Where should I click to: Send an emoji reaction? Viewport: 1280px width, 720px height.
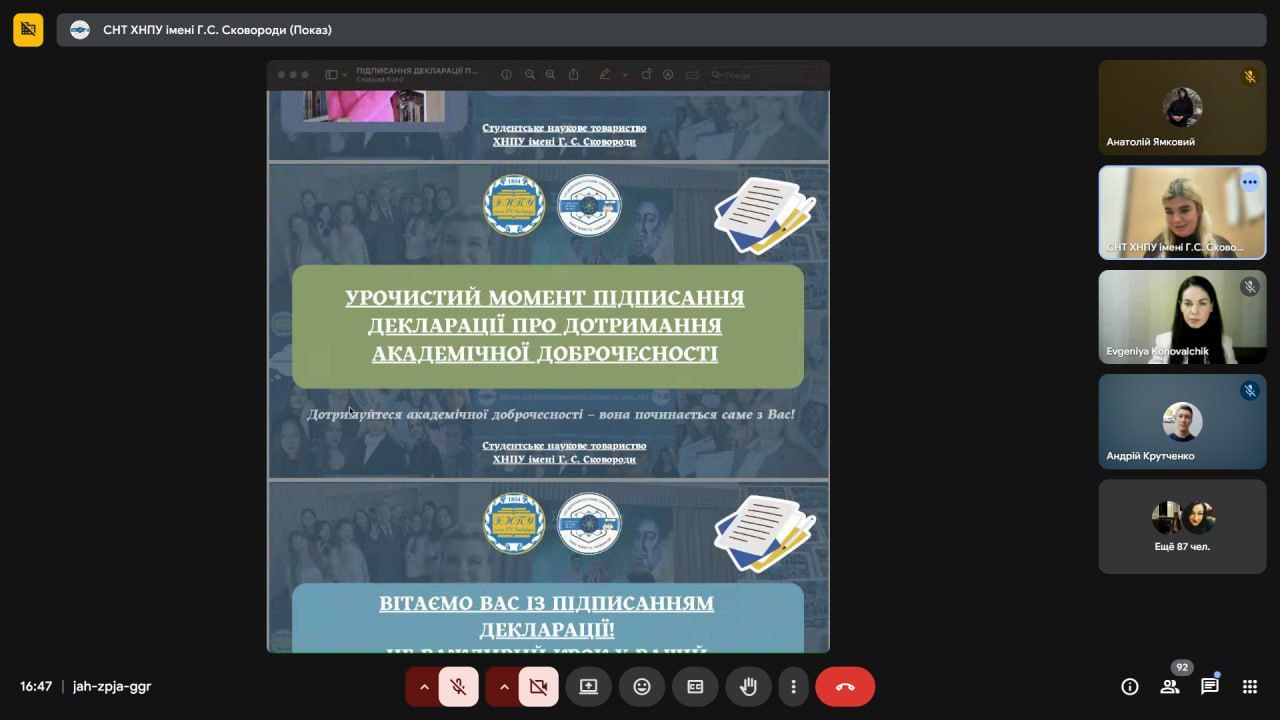(641, 687)
